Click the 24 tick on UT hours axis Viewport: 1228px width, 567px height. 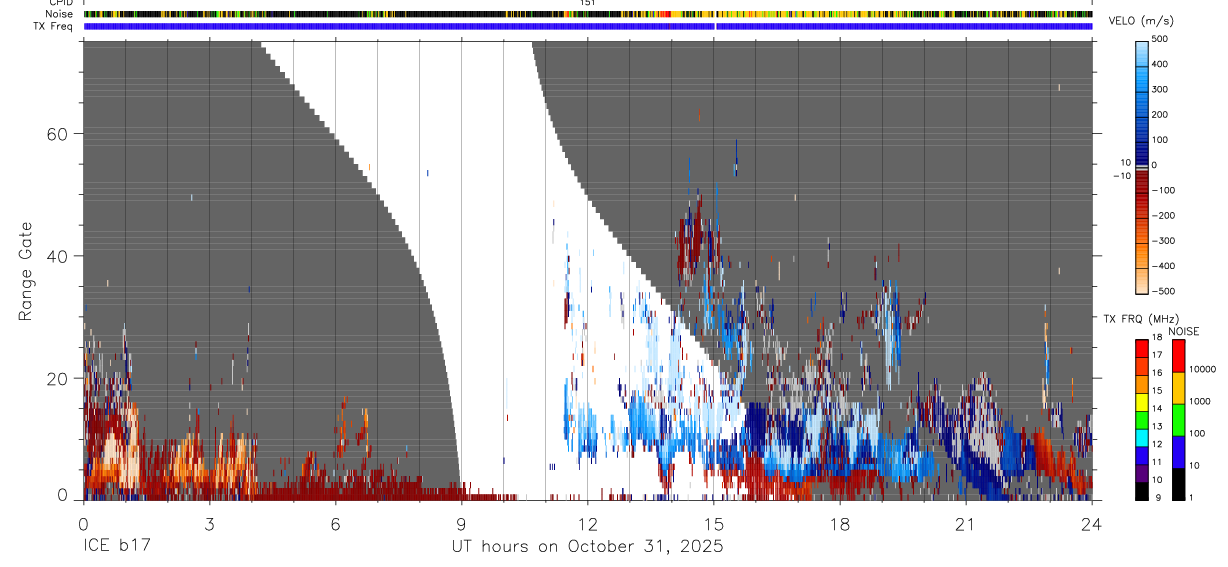(1092, 523)
